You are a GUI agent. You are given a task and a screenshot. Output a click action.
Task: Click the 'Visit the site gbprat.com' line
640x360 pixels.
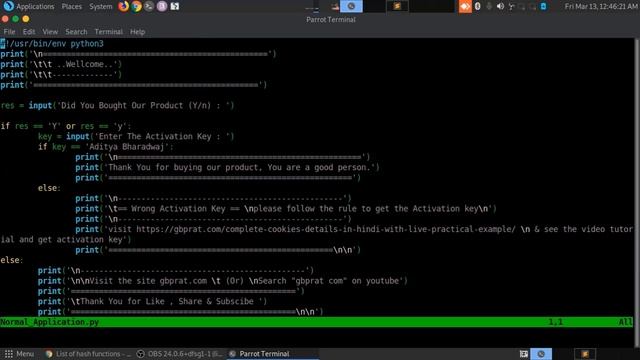[223, 281]
